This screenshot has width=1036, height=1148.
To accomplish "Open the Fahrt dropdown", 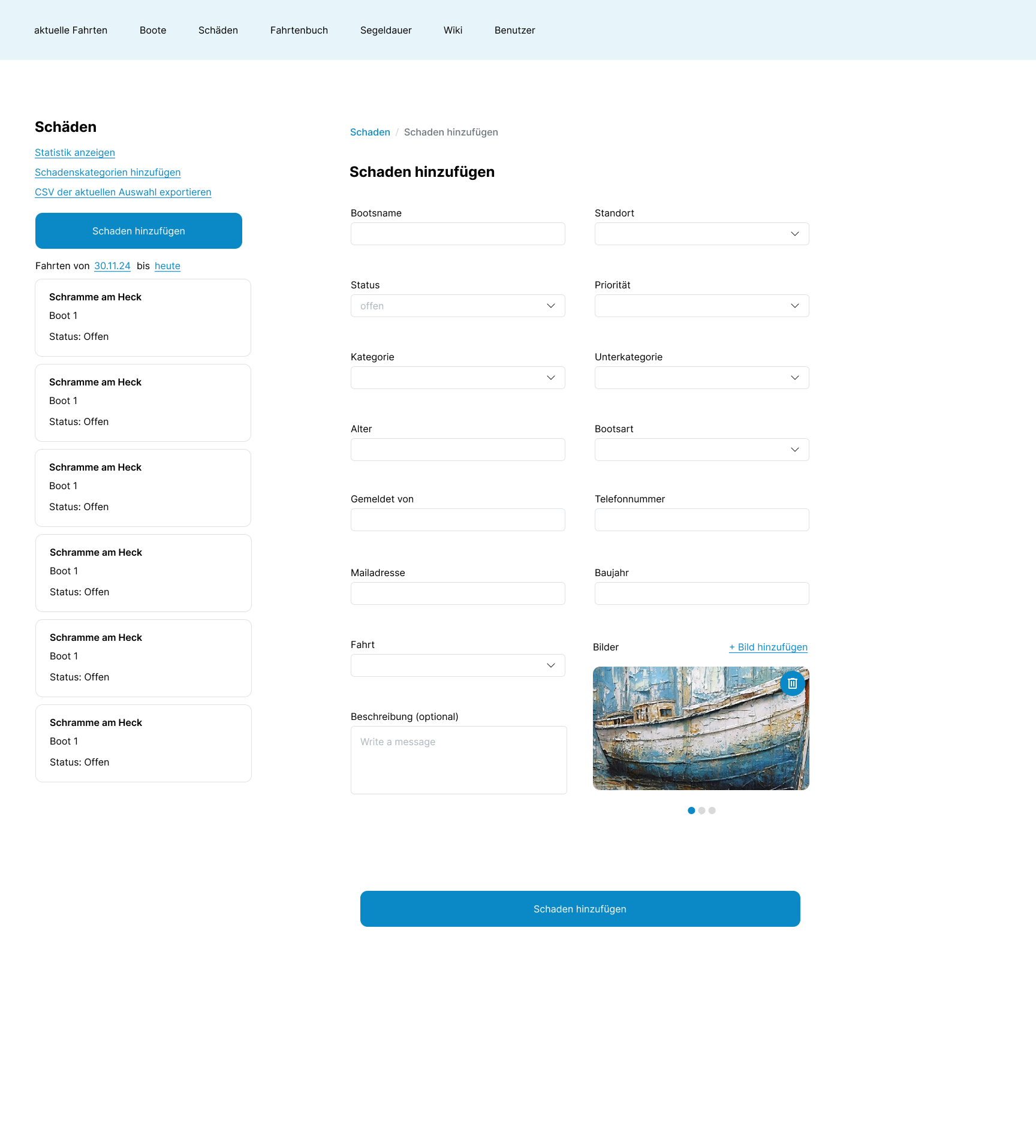I will pyautogui.click(x=457, y=665).
